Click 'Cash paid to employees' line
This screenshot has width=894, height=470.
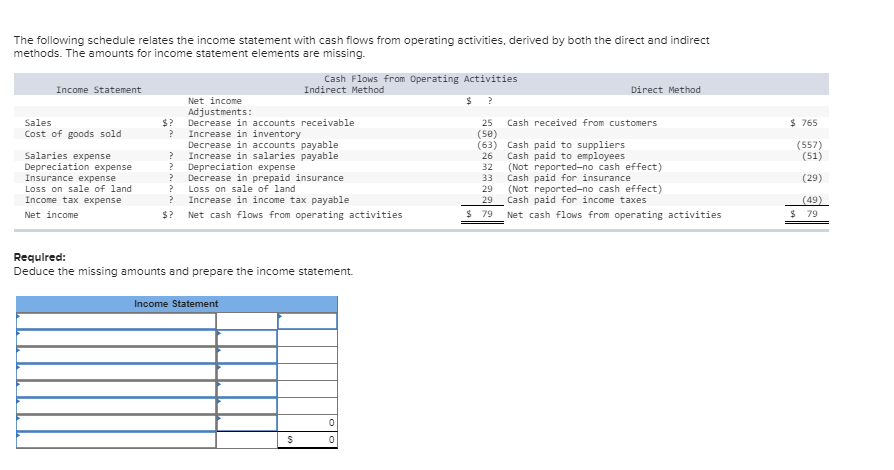coord(566,156)
